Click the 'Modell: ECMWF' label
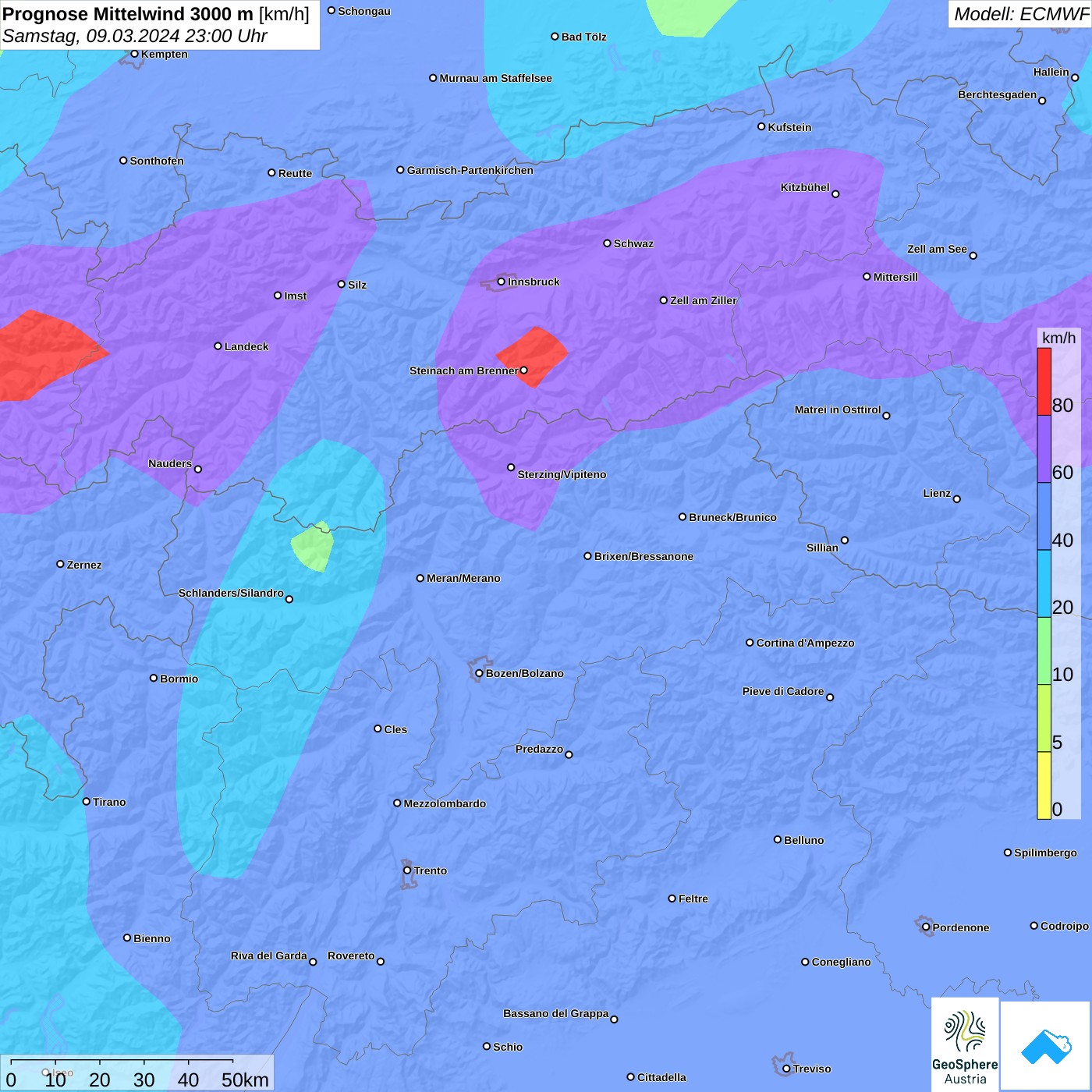This screenshot has height=1092, width=1092. (x=1021, y=14)
